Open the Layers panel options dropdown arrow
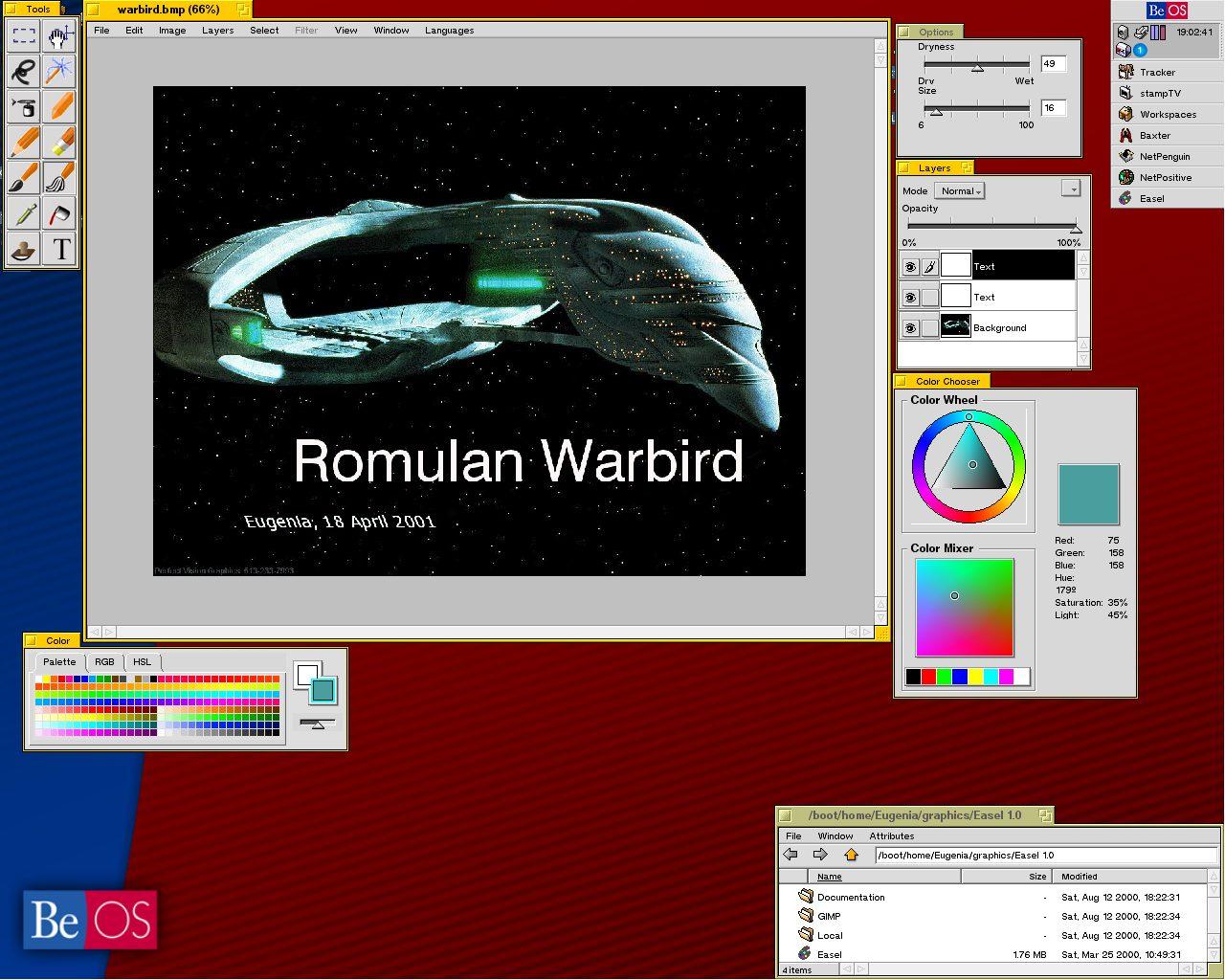 click(1071, 189)
